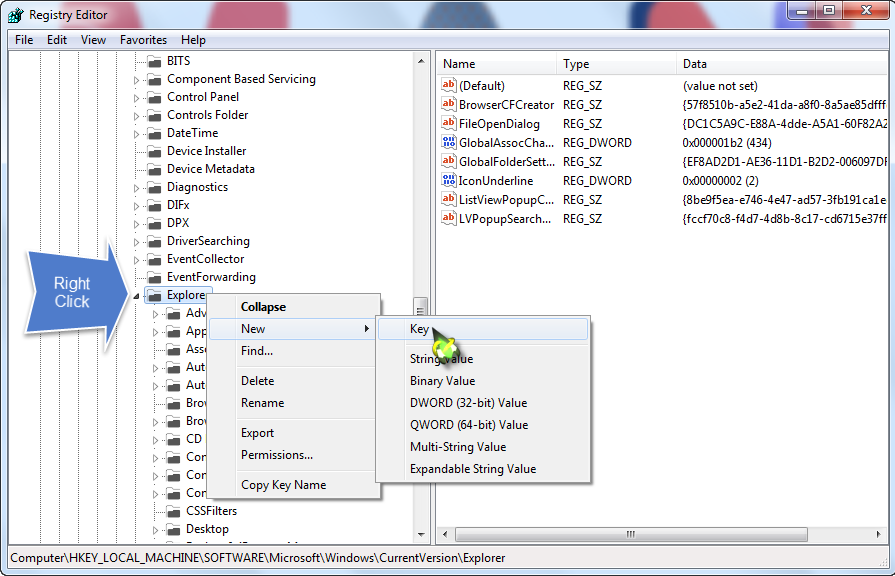This screenshot has width=895, height=576.
Task: Click the Desktop folder icon
Action: (174, 529)
